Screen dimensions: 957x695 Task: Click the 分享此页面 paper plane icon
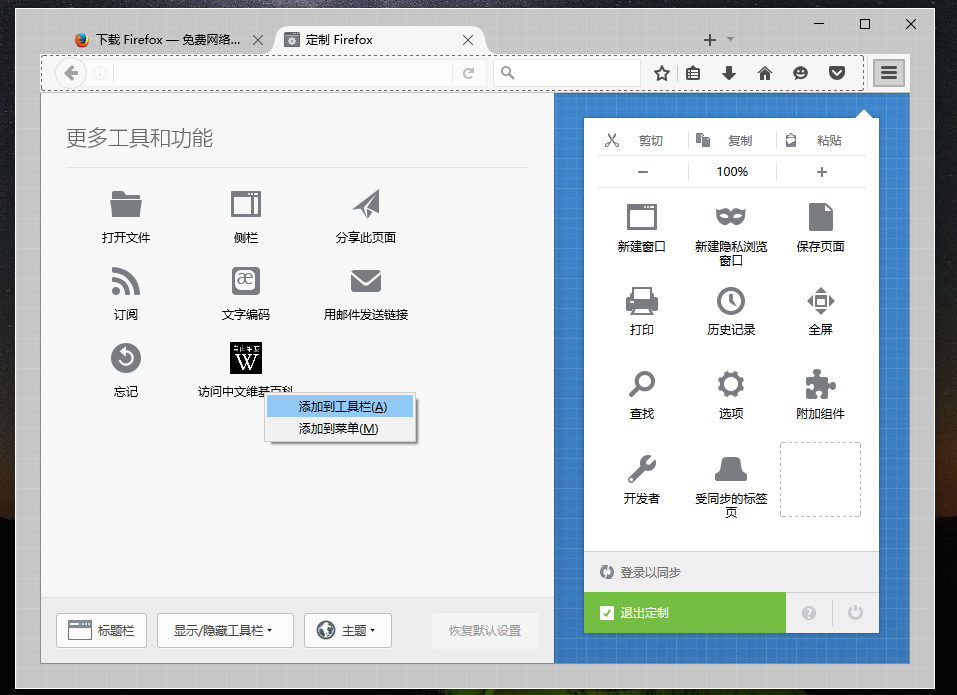366,204
